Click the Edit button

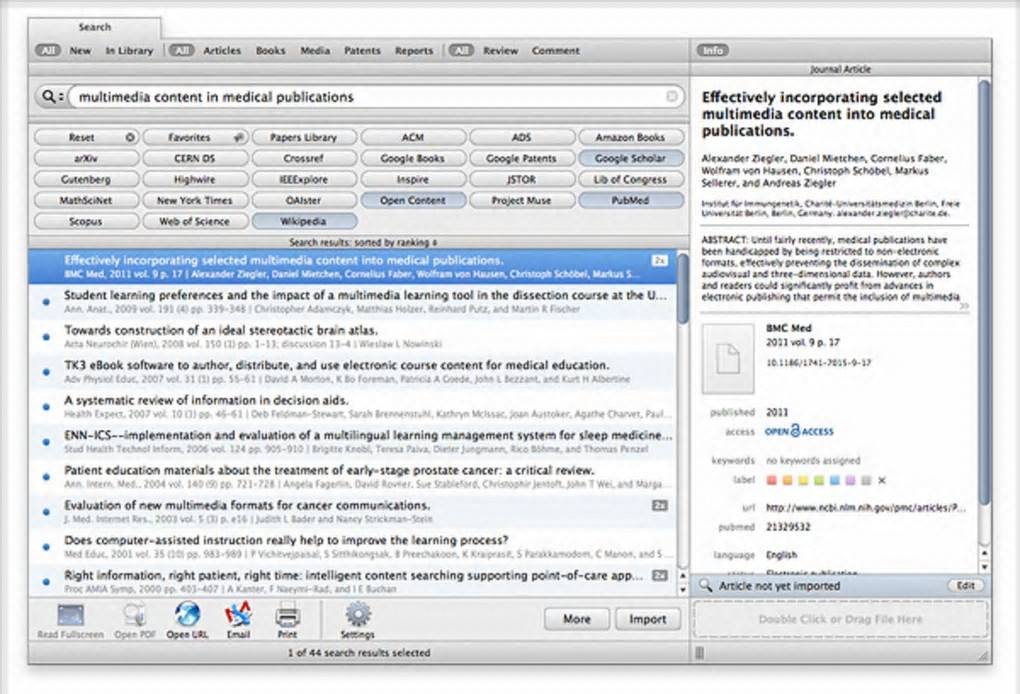(x=965, y=585)
